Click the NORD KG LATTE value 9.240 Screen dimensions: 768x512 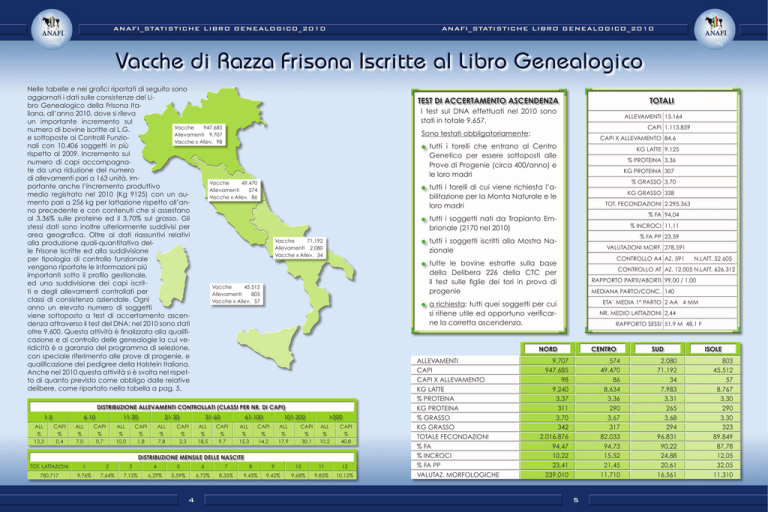pyautogui.click(x=560, y=389)
